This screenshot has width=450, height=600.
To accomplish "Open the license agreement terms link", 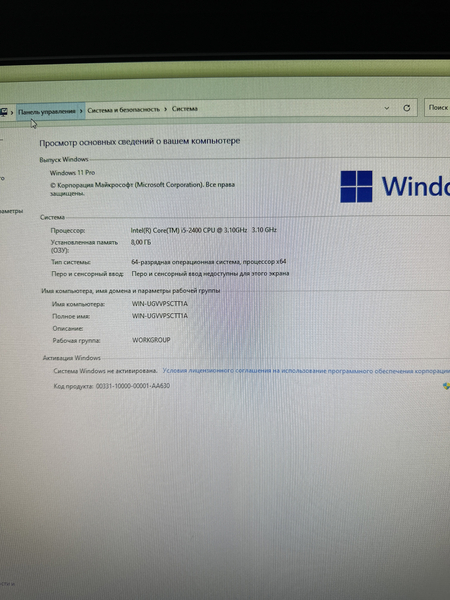I will point(306,371).
